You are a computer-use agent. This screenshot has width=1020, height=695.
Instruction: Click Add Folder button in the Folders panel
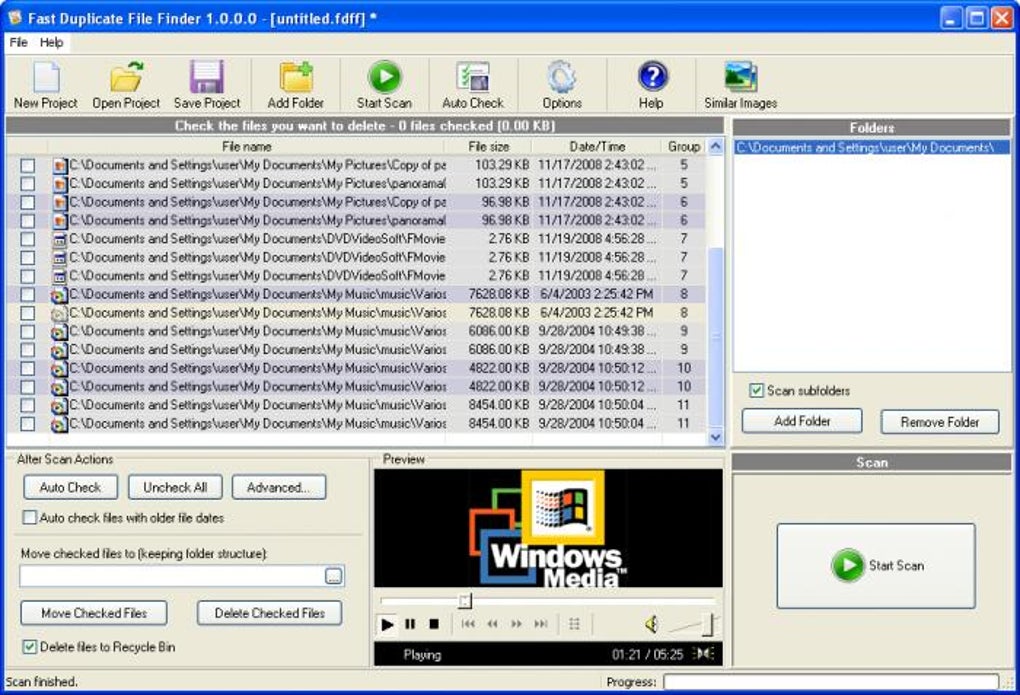(x=802, y=421)
